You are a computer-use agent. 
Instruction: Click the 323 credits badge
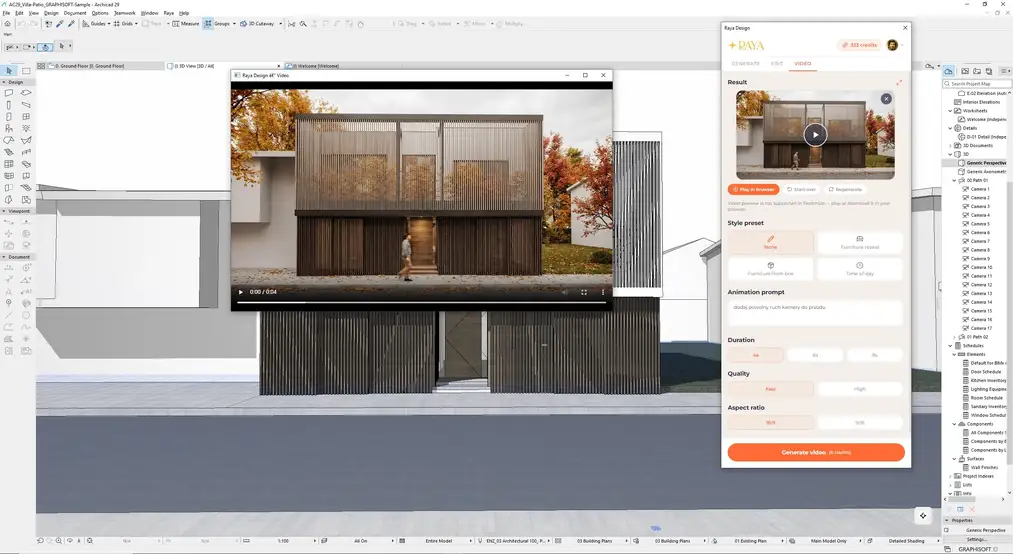(x=860, y=45)
